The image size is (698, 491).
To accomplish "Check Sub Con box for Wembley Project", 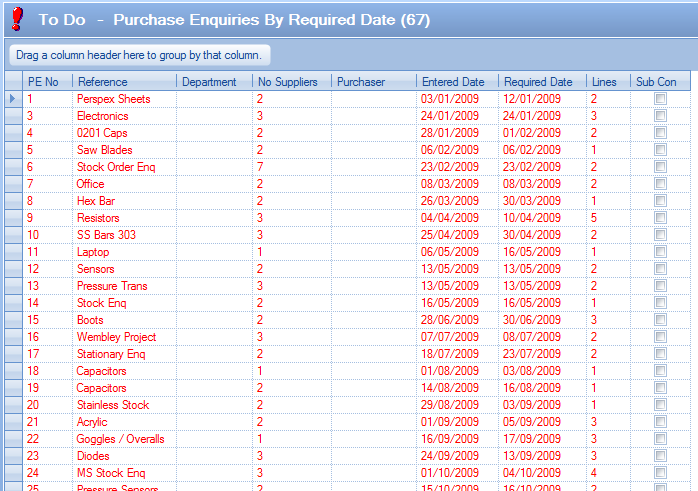I will pos(660,337).
